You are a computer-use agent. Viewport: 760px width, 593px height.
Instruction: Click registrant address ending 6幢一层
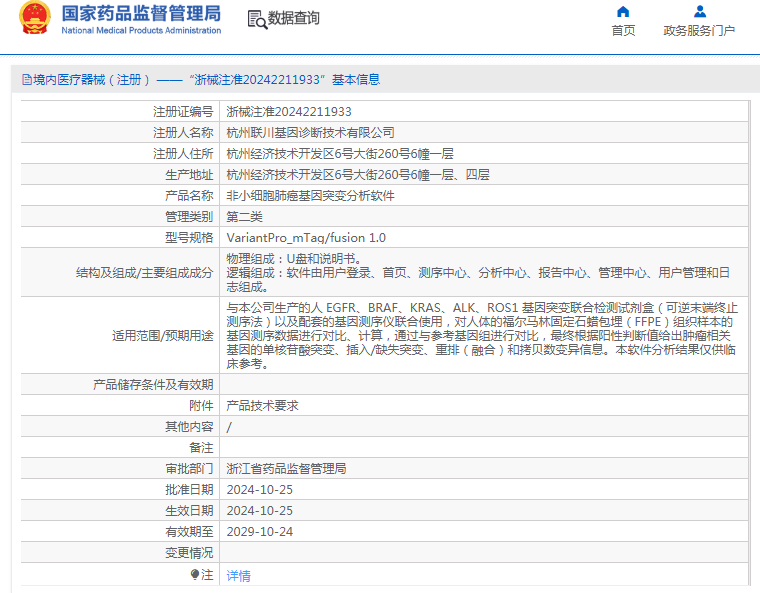pyautogui.click(x=340, y=154)
